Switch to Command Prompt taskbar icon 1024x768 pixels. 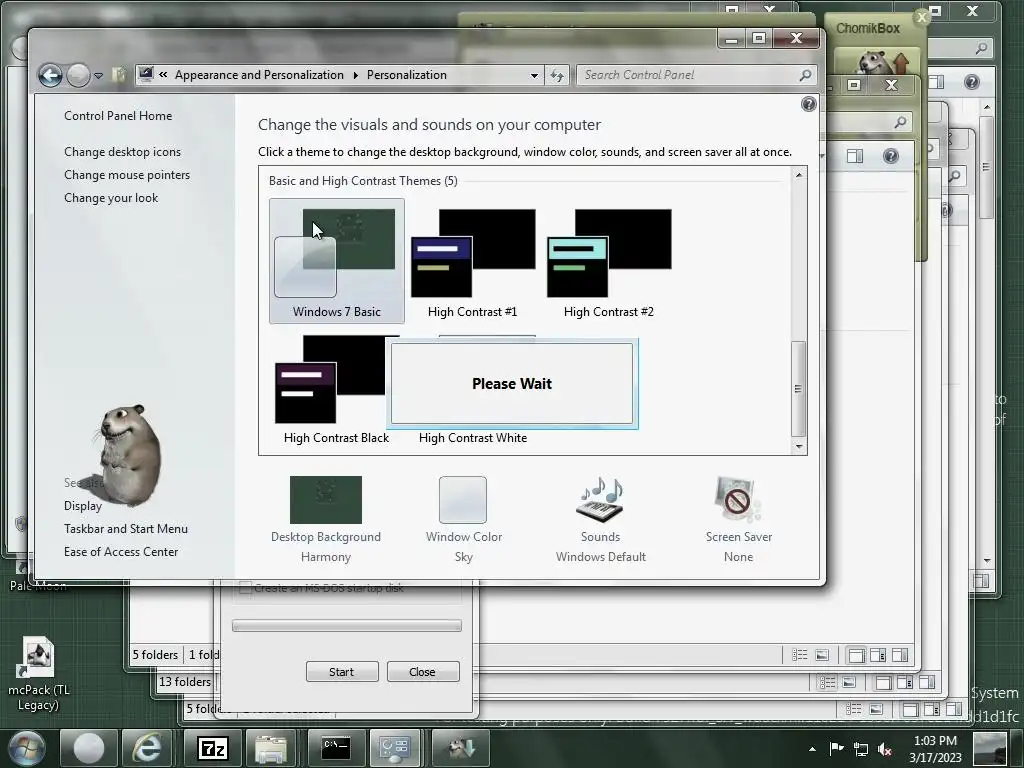336,747
